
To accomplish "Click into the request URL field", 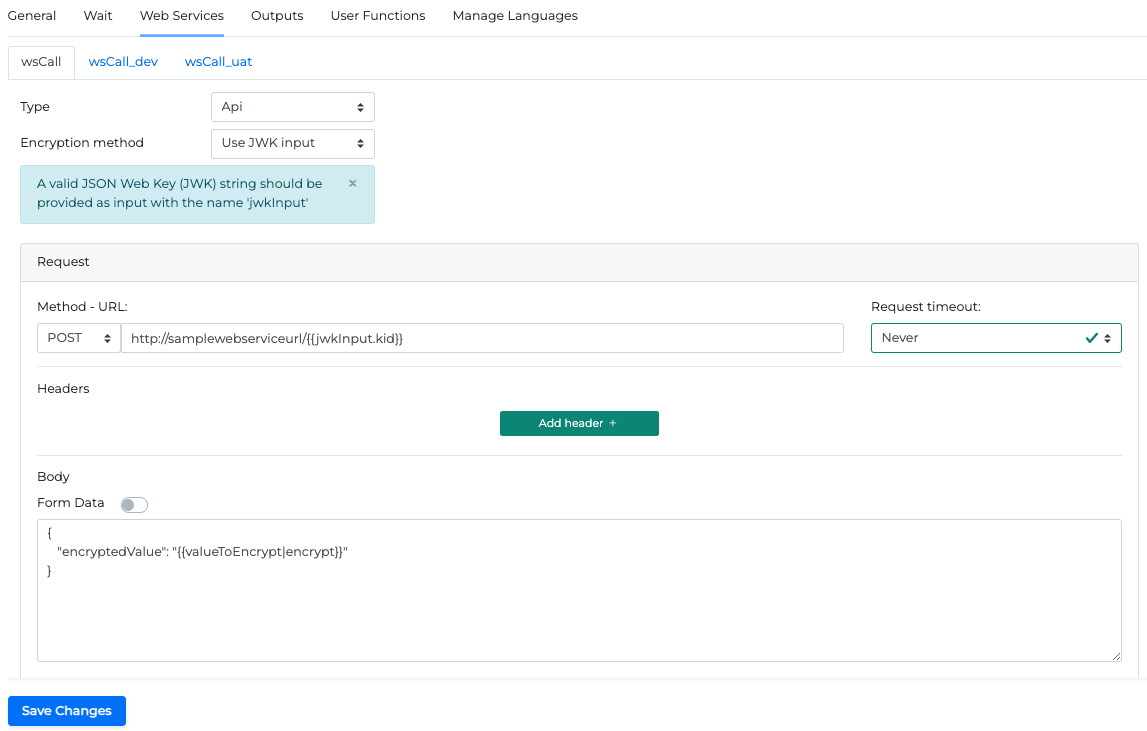I will (x=482, y=338).
